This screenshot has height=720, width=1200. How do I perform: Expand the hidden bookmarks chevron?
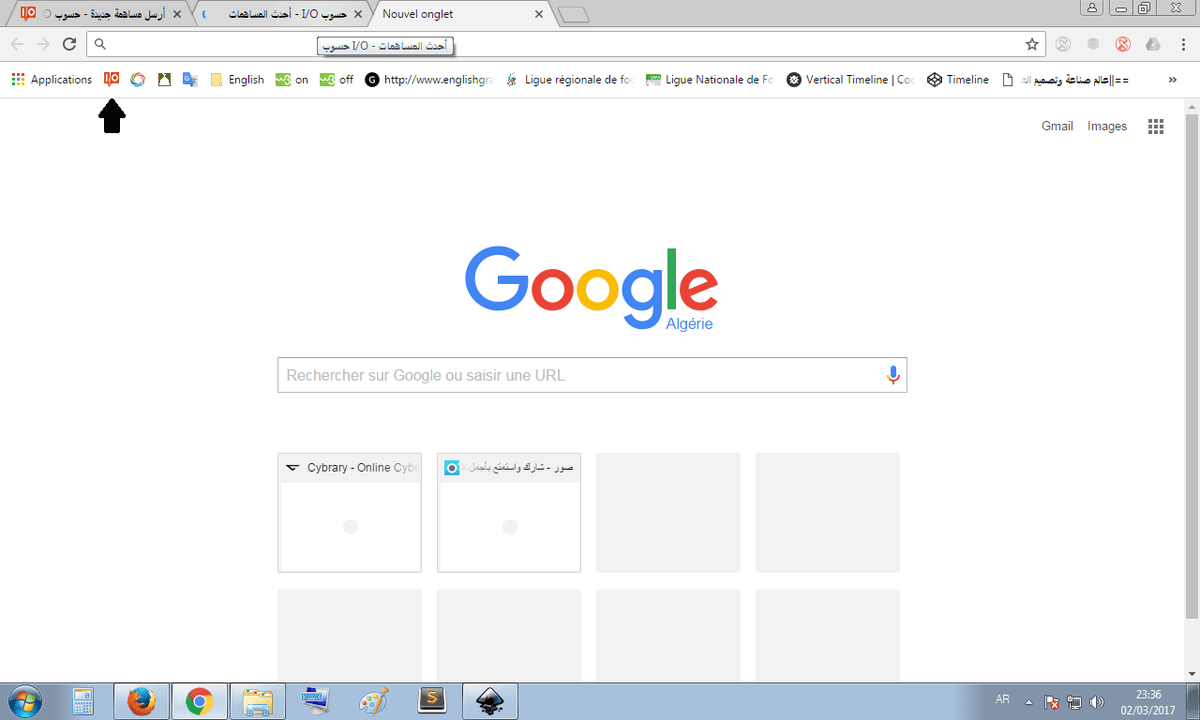pos(1172,80)
